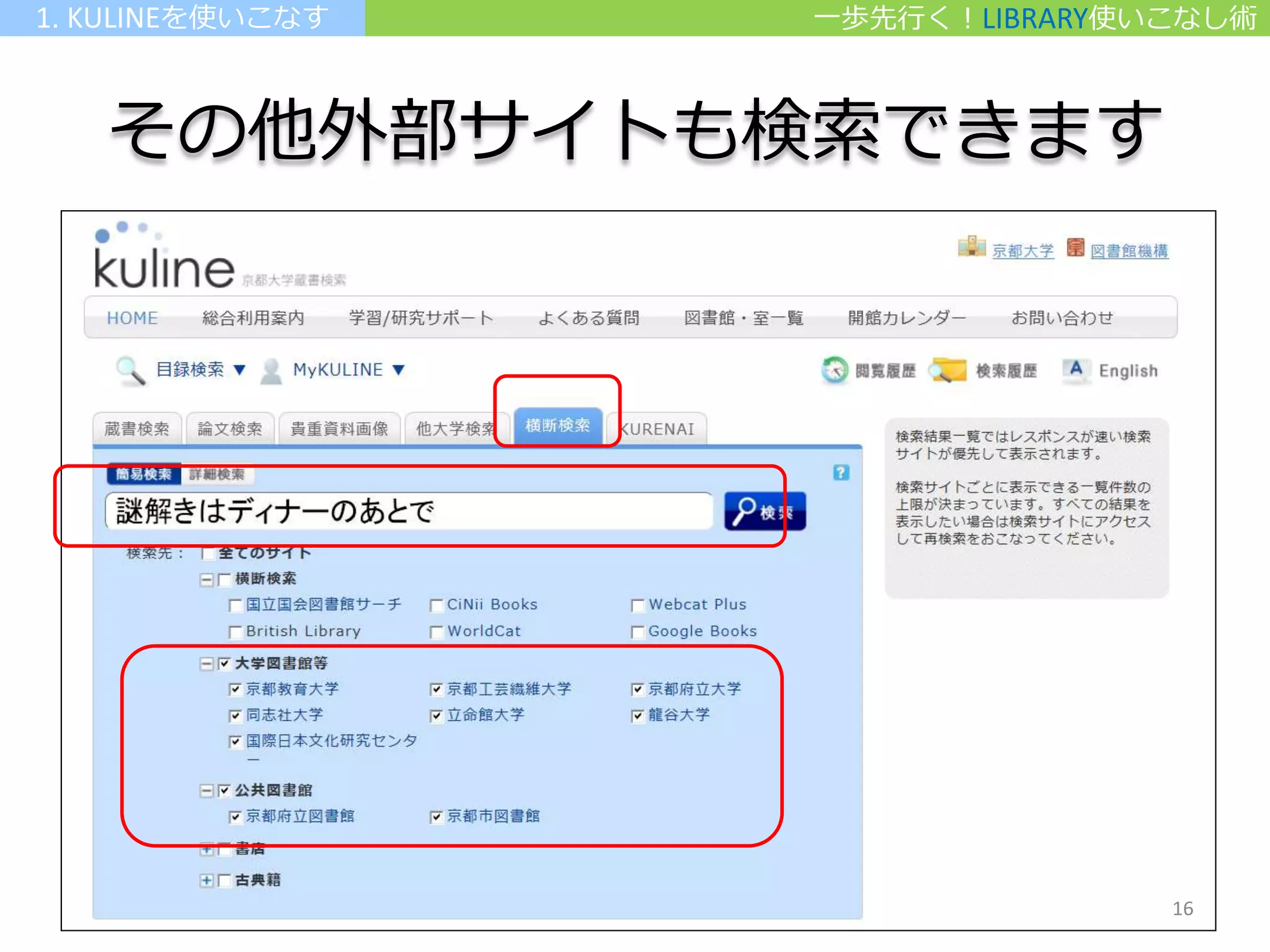The width and height of the screenshot is (1270, 952).
Task: Expand the 古典籍 group
Action: pos(206,880)
